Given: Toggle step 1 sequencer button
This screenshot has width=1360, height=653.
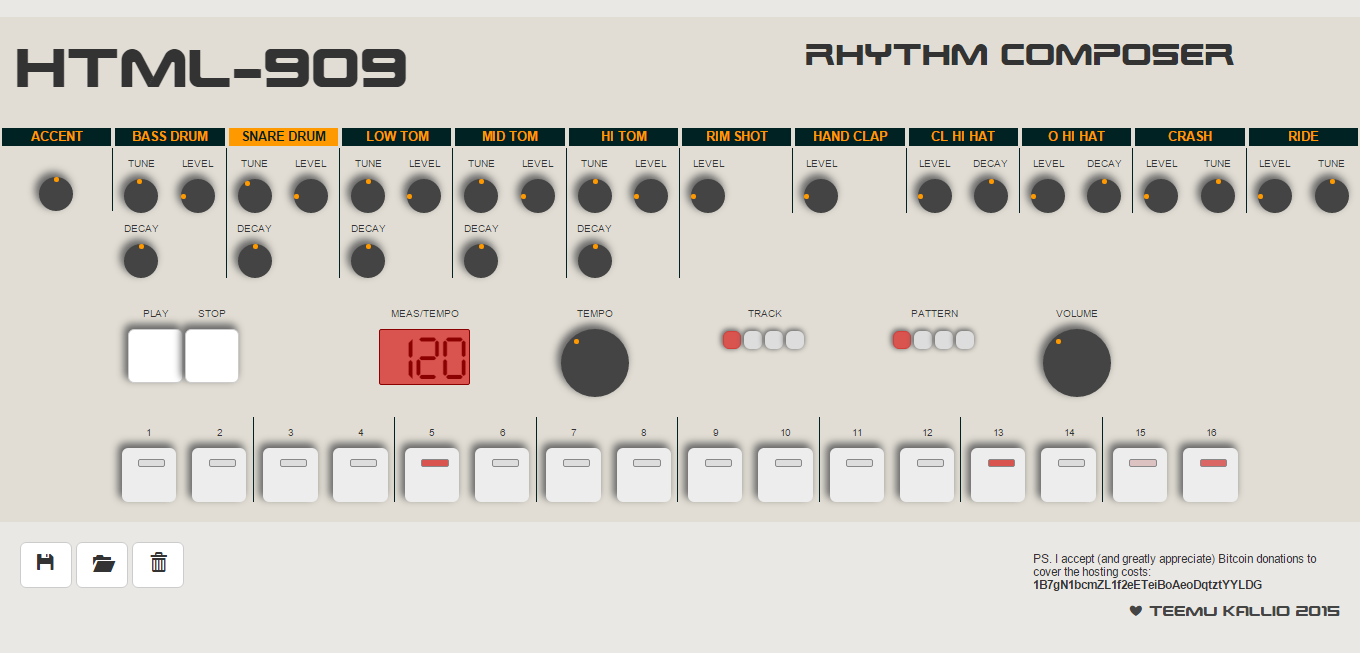Looking at the screenshot, I should click(x=149, y=475).
